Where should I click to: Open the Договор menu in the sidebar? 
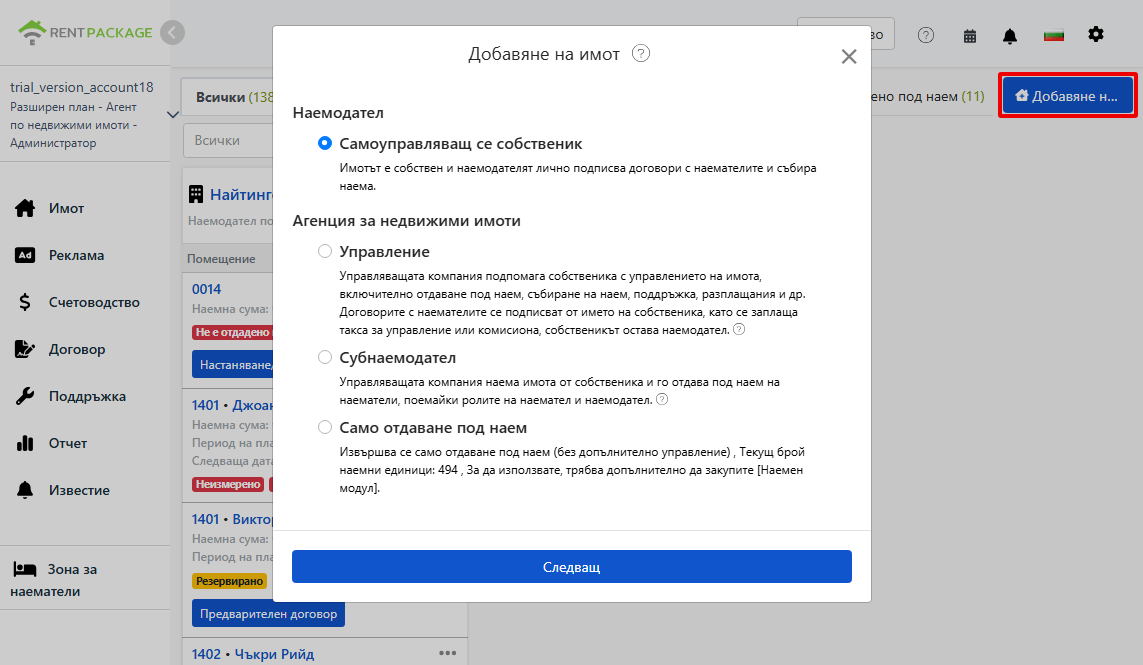(61, 349)
